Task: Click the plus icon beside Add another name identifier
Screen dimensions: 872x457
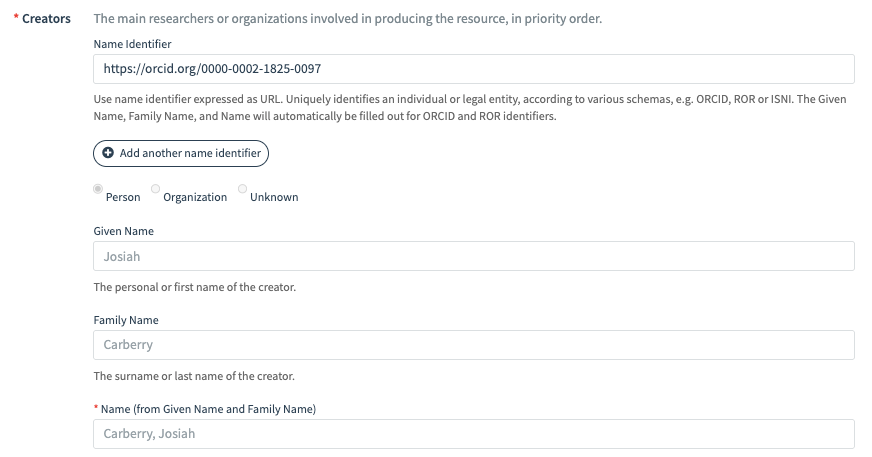Action: 108,153
